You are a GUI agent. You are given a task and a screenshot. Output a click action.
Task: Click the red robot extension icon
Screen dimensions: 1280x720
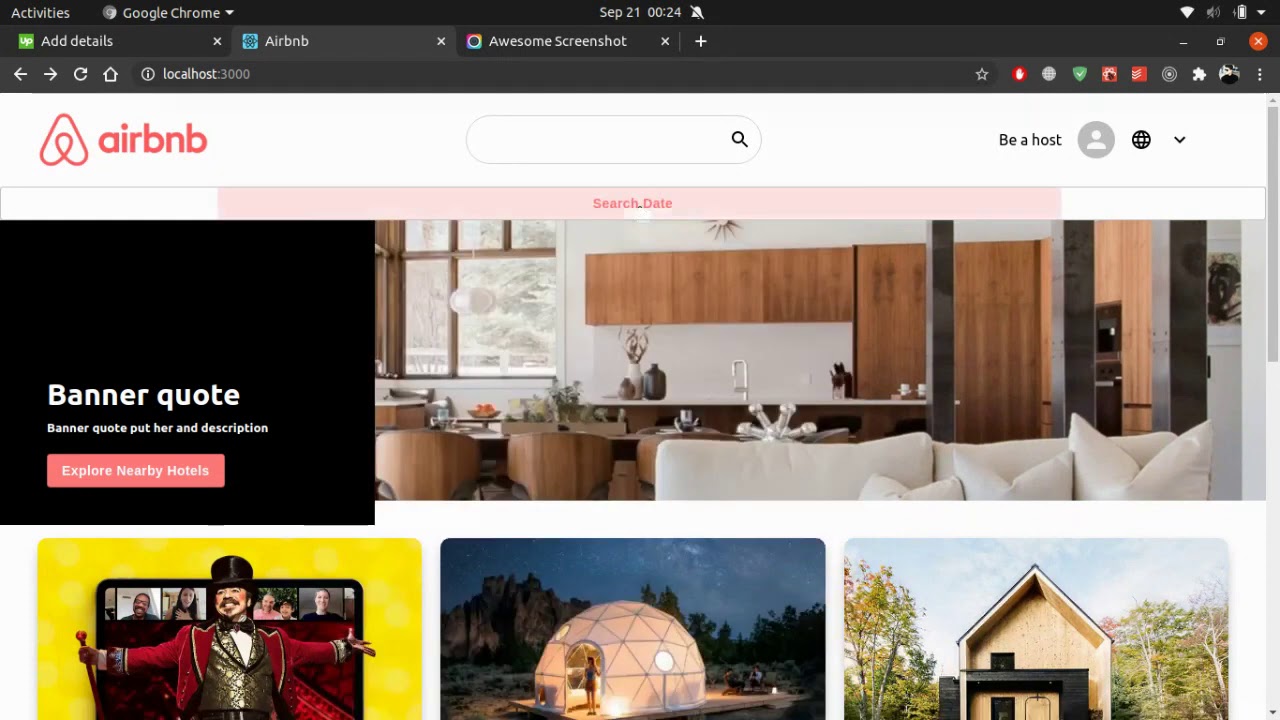pos(1109,74)
